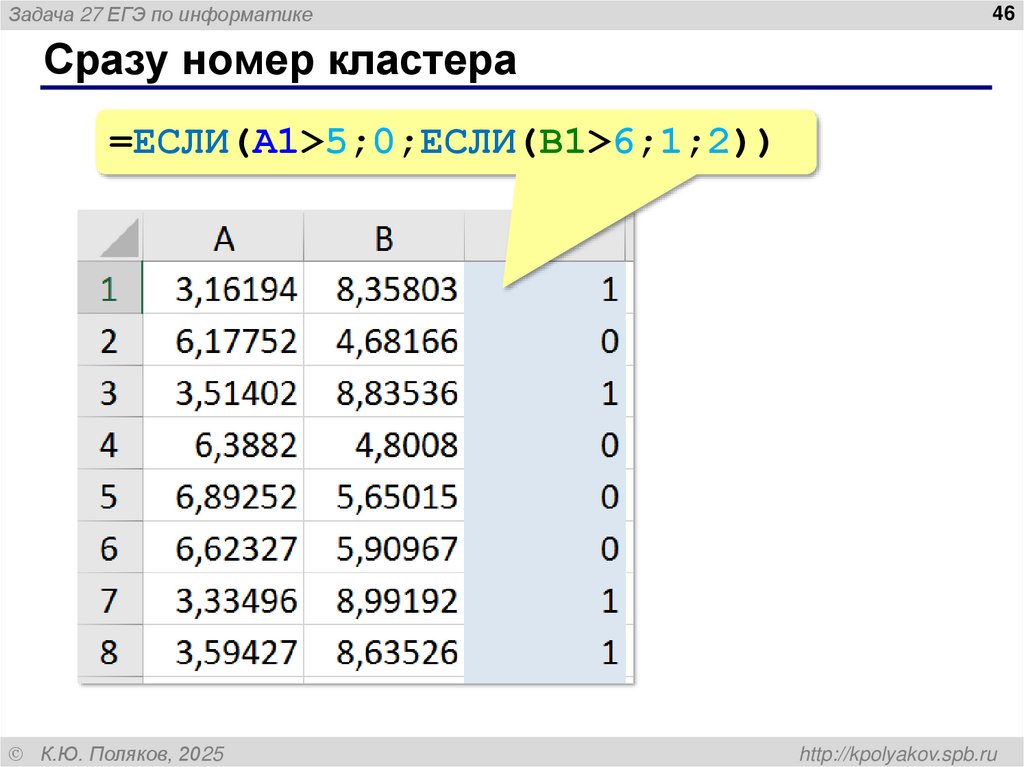Viewport: 1024px width, 767px height.
Task: Click the yellow formula callout box
Action: click(450, 142)
